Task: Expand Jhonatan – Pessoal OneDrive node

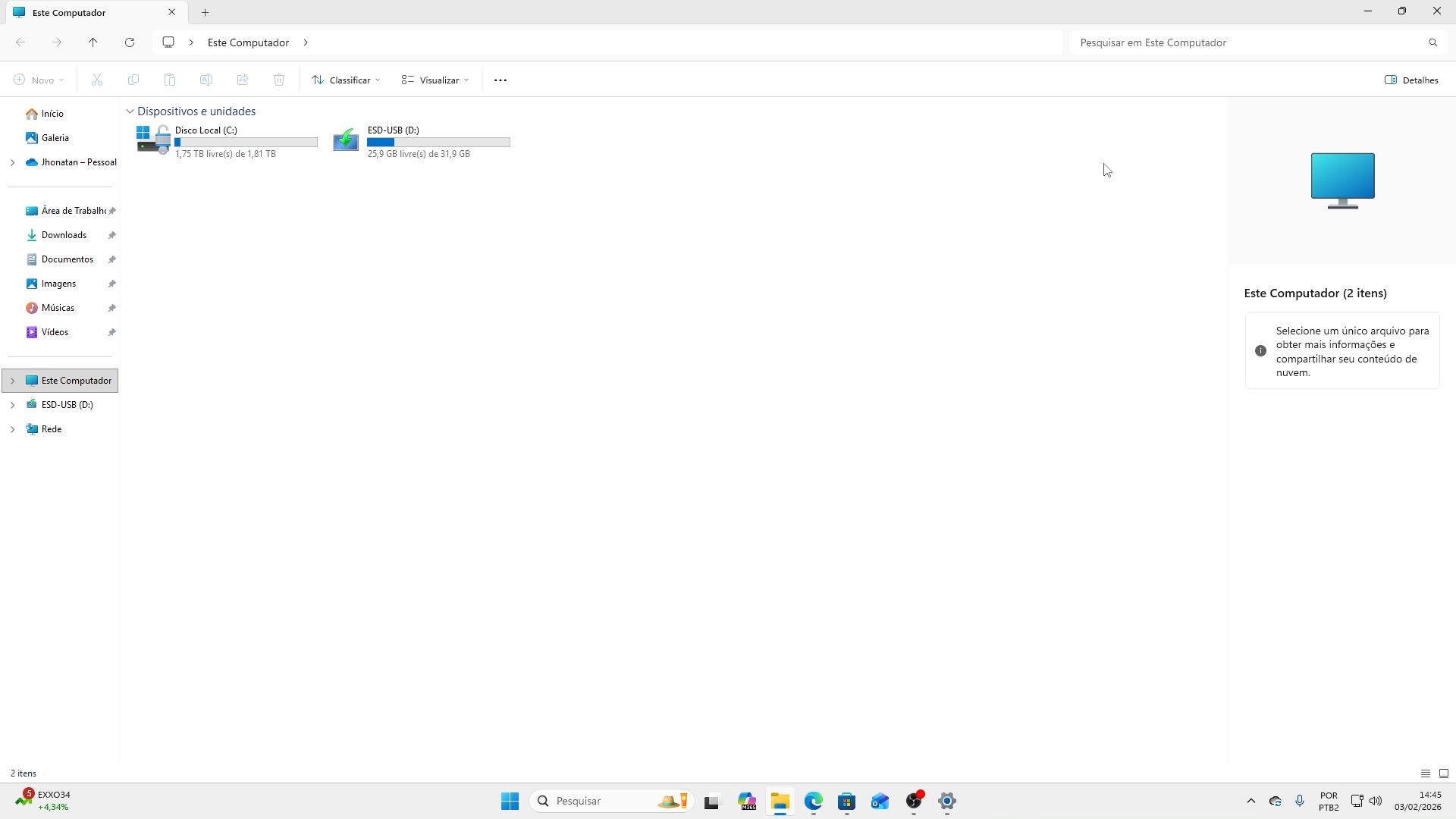Action: [x=12, y=162]
